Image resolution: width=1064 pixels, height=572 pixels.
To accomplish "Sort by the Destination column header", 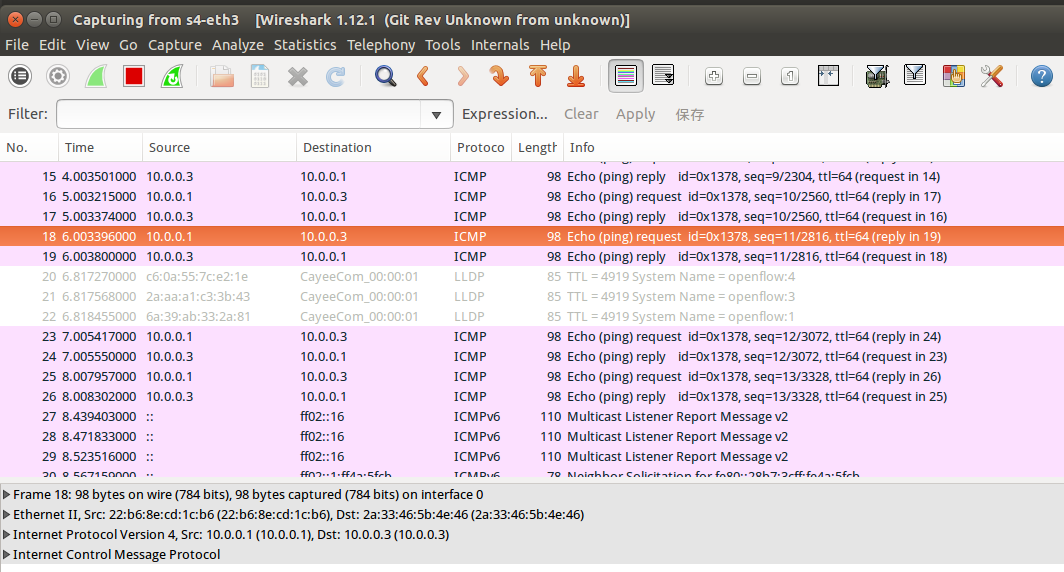I will [373, 147].
